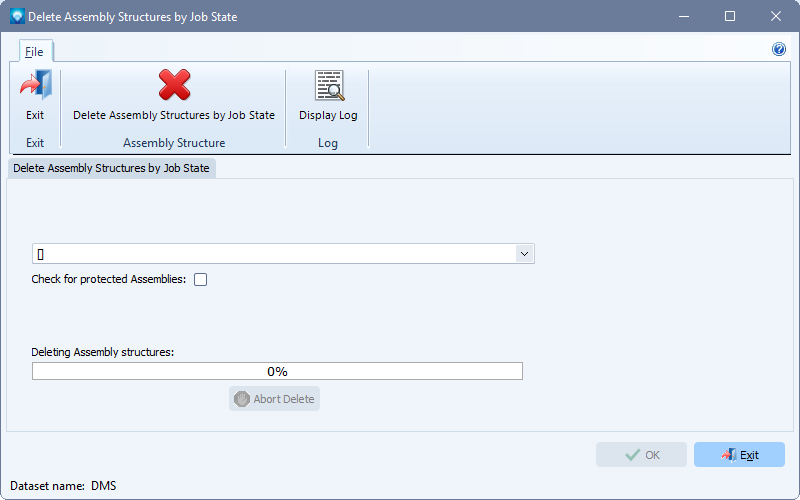Viewport: 800px width, 500px height.
Task: Open the Display Log magnifier icon
Action: click(329, 85)
